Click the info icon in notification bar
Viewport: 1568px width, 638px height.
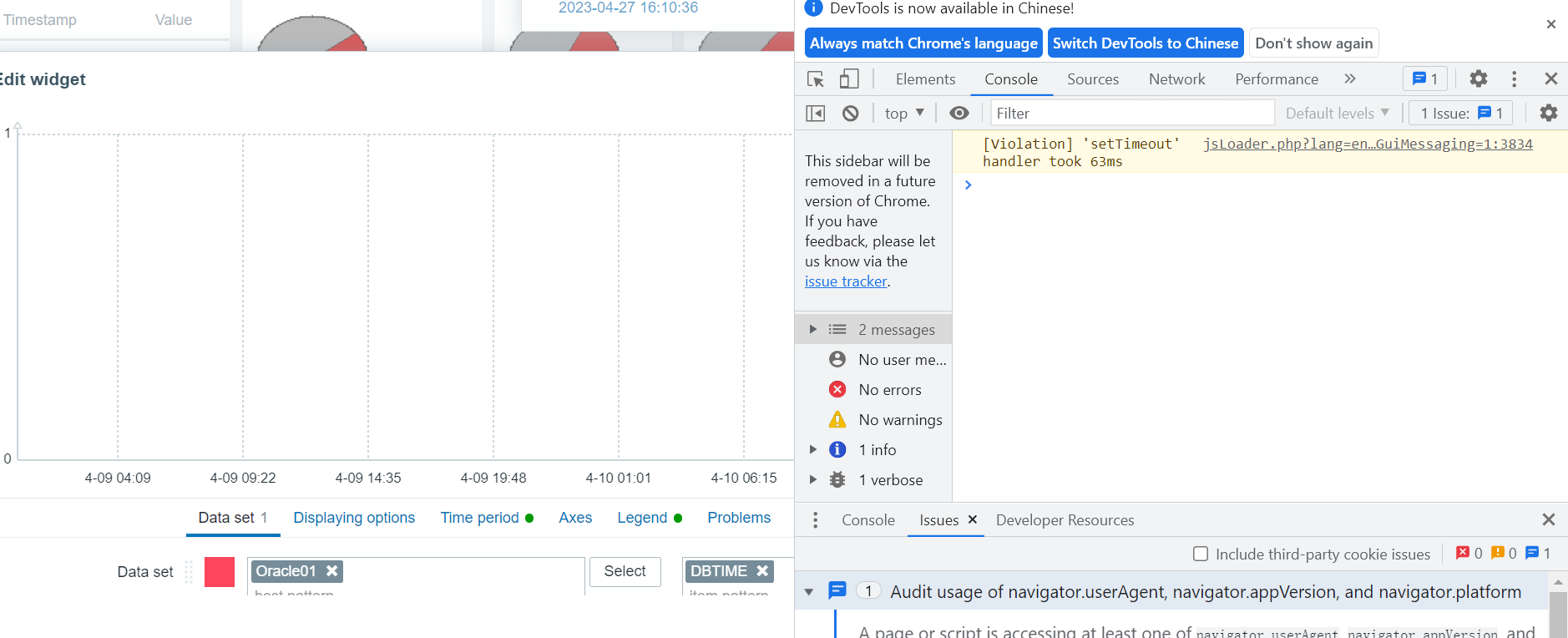(x=813, y=8)
